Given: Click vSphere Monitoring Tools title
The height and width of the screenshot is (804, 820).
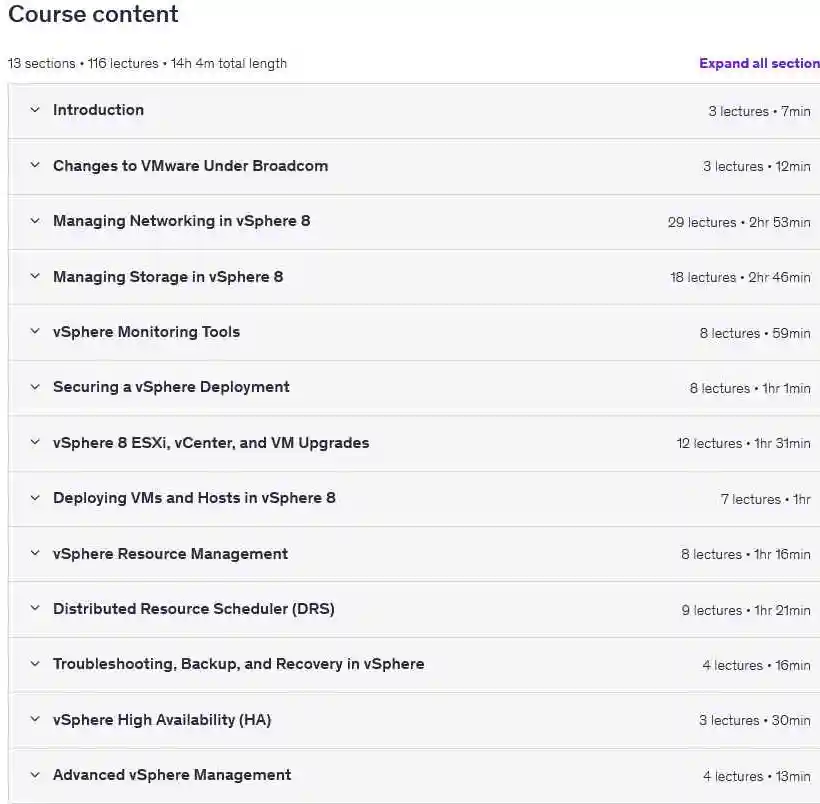Looking at the screenshot, I should tap(146, 332).
